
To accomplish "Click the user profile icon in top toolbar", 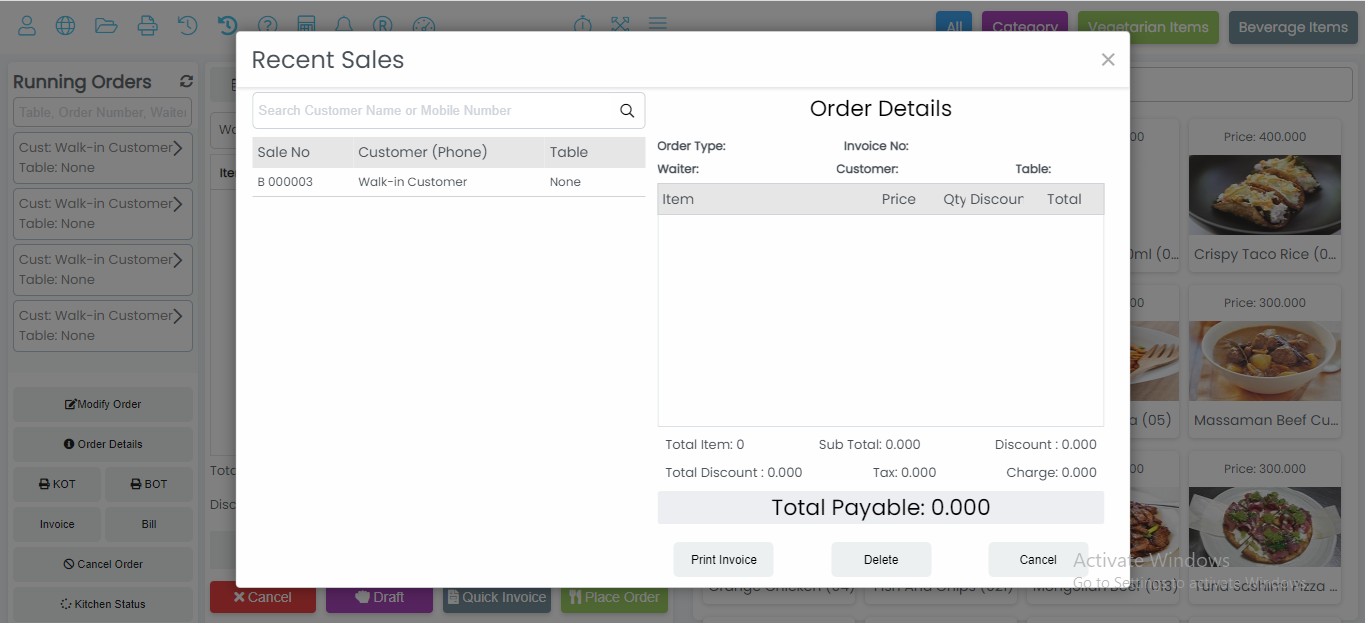I will (x=27, y=26).
